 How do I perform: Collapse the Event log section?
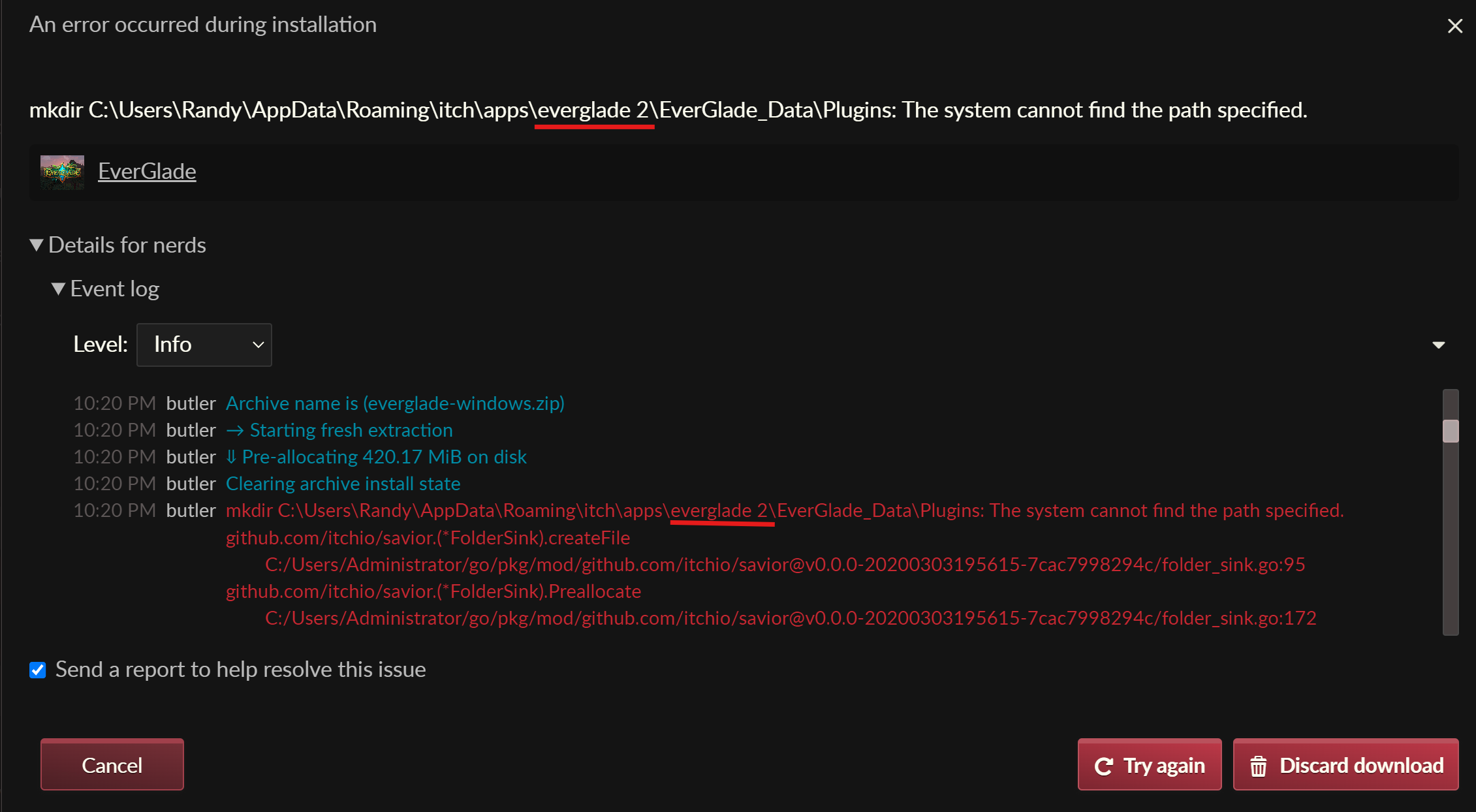point(106,289)
